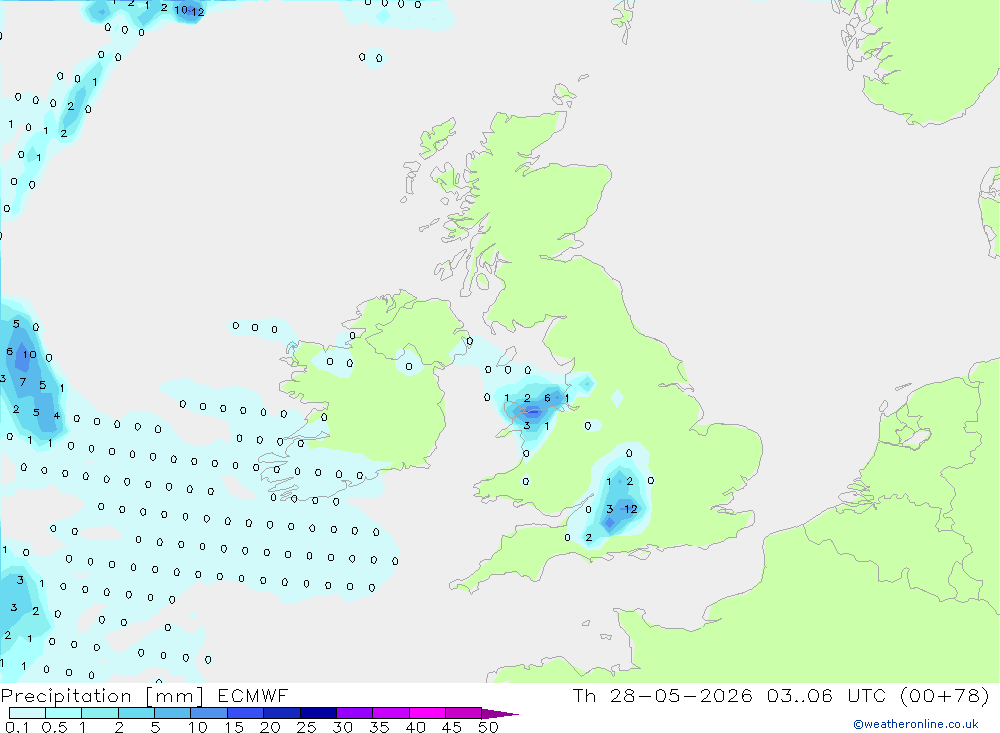The image size is (1000, 733).
Task: Click the 'Th' weekday abbreviation in the footer
Action: [584, 695]
